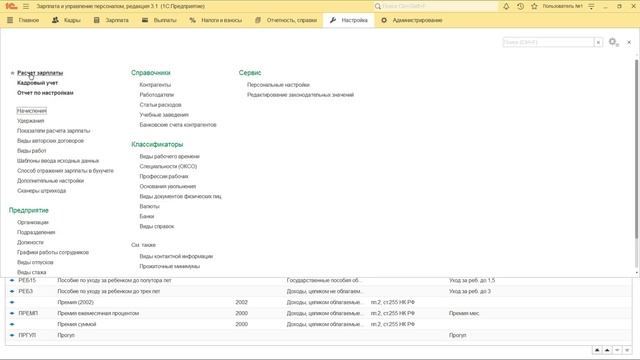Screen dimensions: 640x360
Task: Click the gear icon of Администрирование
Action: click(x=384, y=20)
